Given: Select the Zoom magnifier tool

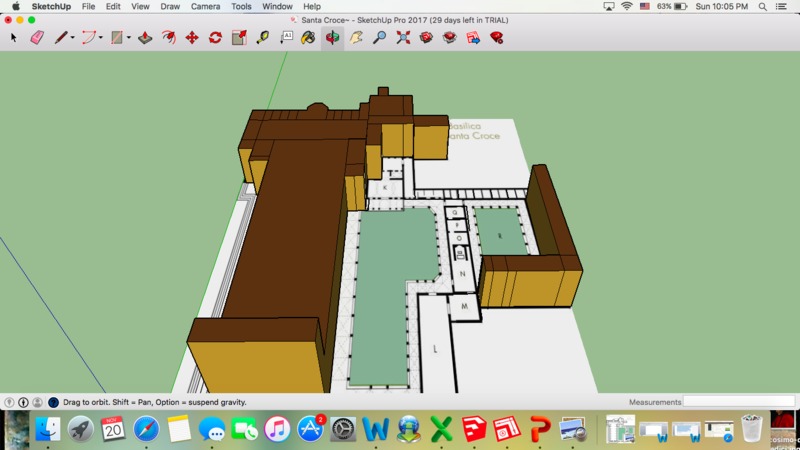Looking at the screenshot, I should pyautogui.click(x=379, y=37).
